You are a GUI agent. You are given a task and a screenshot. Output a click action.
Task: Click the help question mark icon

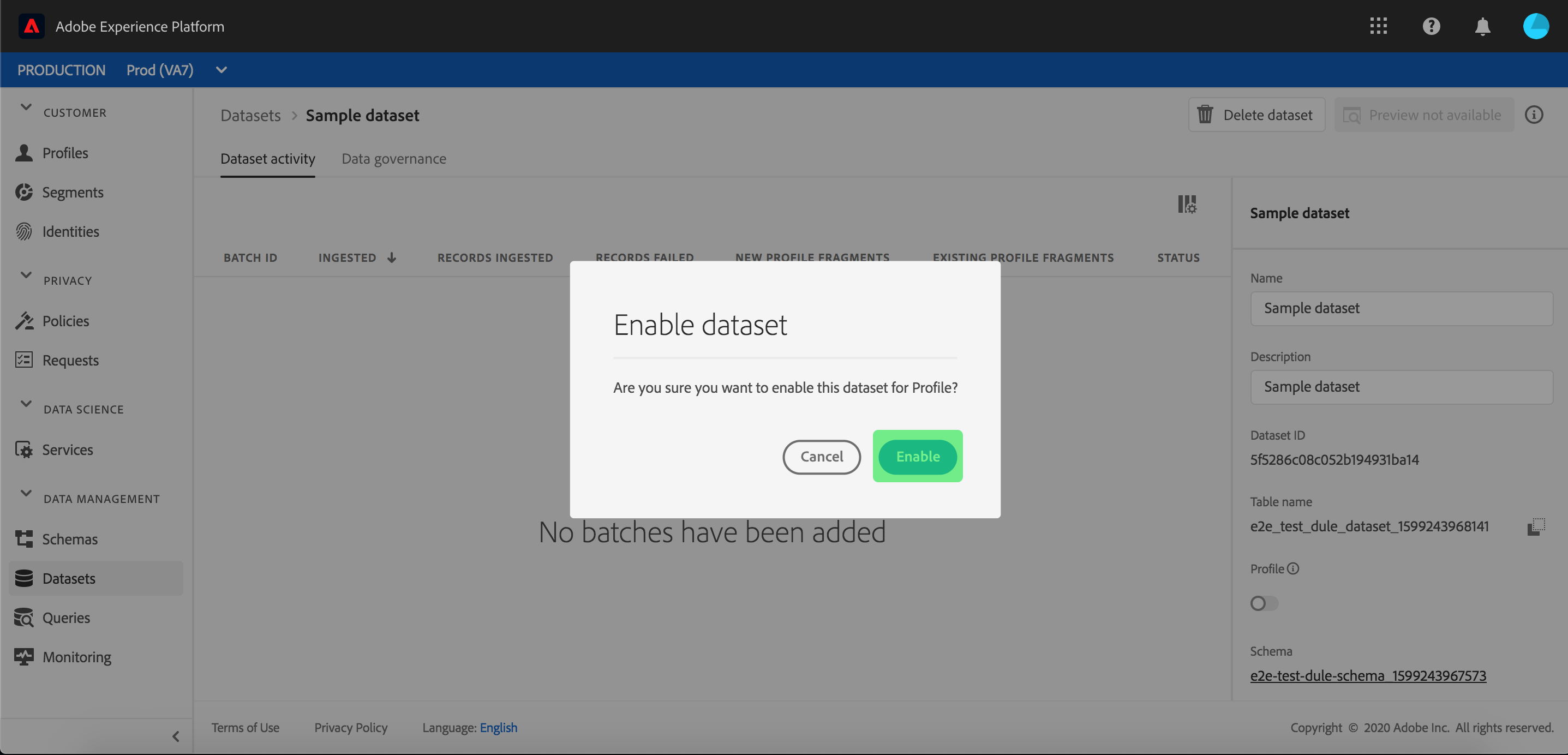point(1431,26)
